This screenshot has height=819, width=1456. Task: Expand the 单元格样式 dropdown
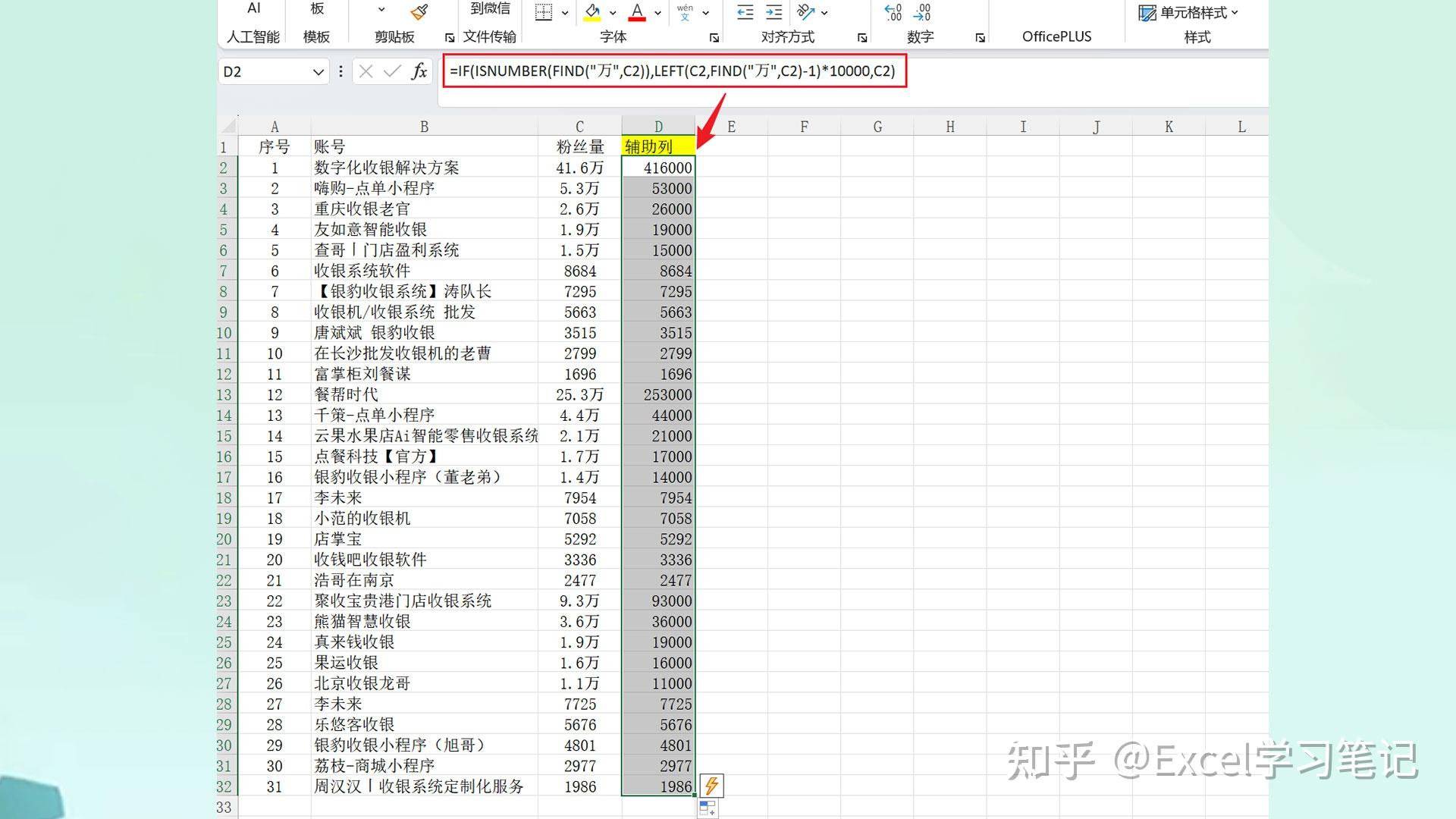[1234, 13]
